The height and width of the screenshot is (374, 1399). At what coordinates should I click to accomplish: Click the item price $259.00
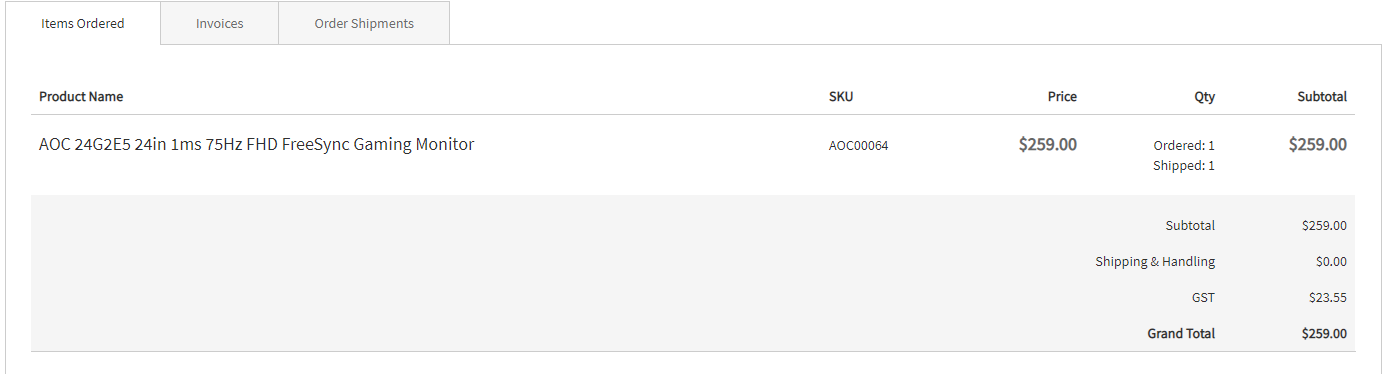coord(1047,144)
